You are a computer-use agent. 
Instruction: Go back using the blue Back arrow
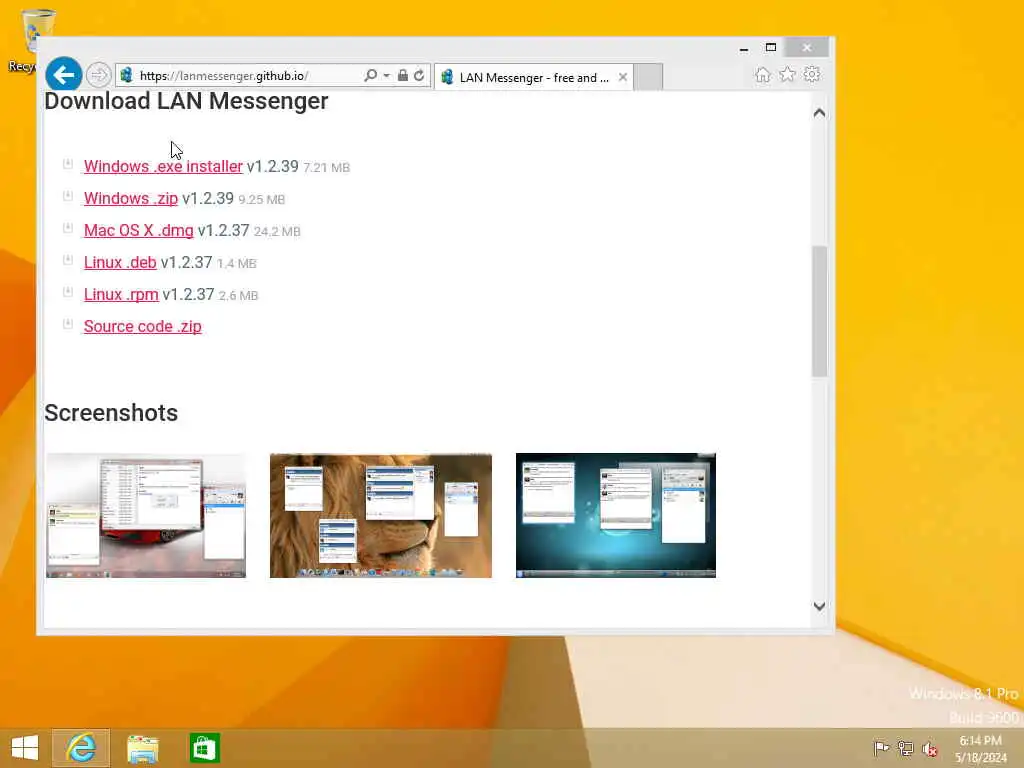pos(63,75)
